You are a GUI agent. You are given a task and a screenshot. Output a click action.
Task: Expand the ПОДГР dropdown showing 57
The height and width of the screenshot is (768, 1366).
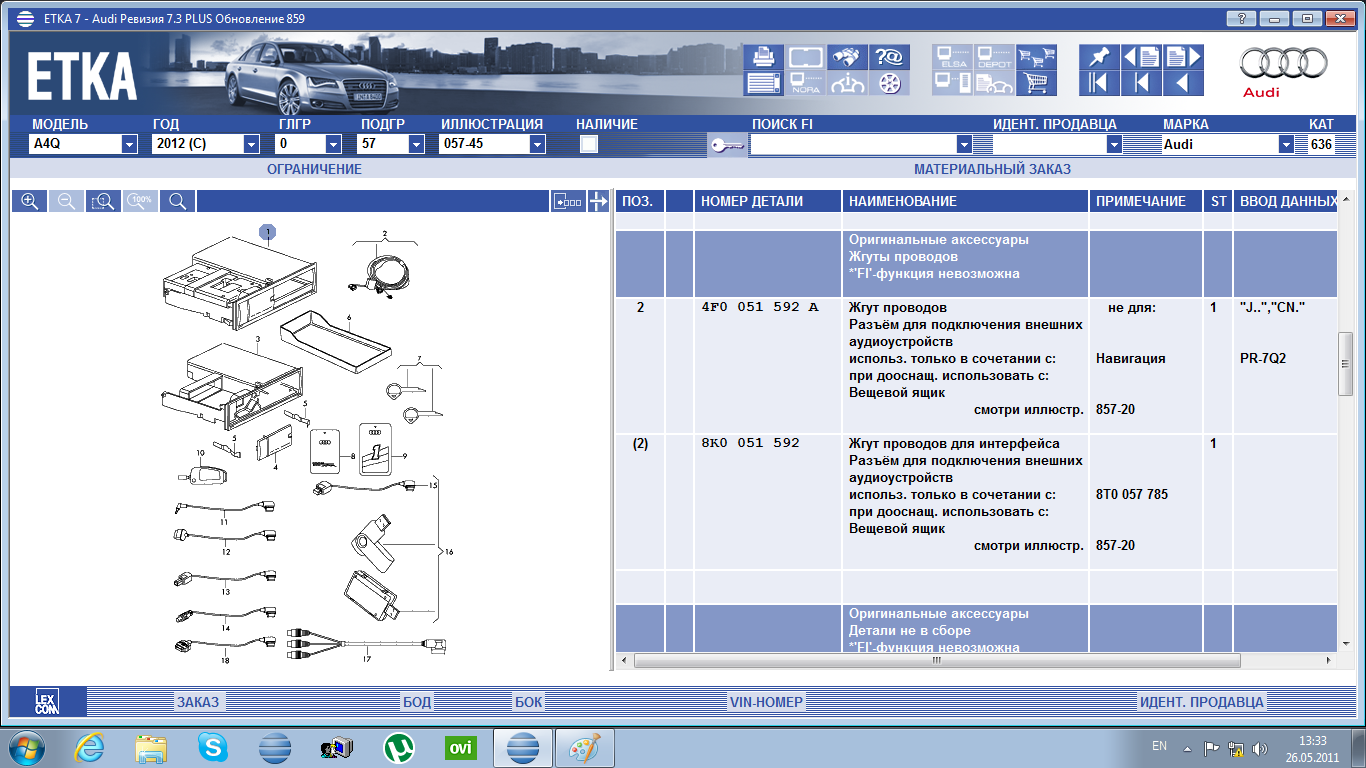[416, 144]
